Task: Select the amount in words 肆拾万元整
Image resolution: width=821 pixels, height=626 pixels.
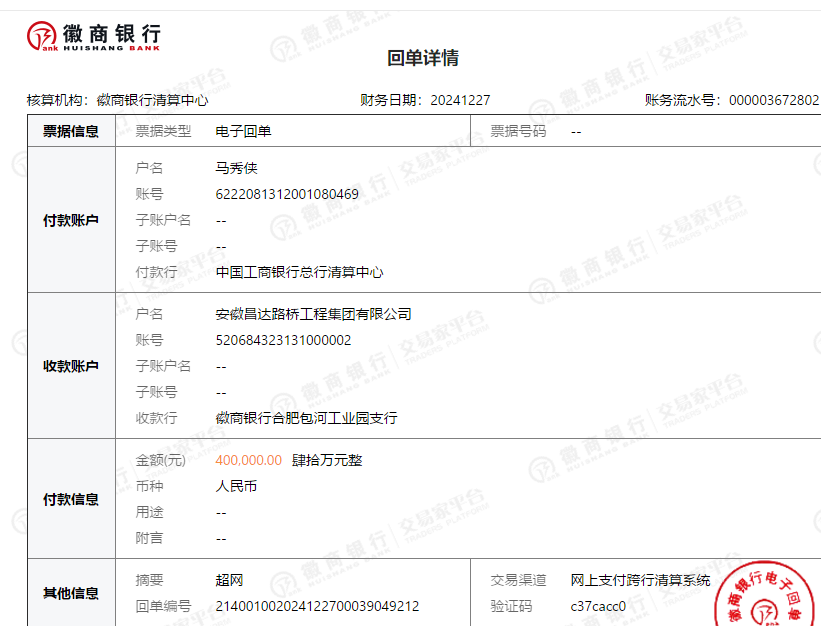Action: [327, 460]
